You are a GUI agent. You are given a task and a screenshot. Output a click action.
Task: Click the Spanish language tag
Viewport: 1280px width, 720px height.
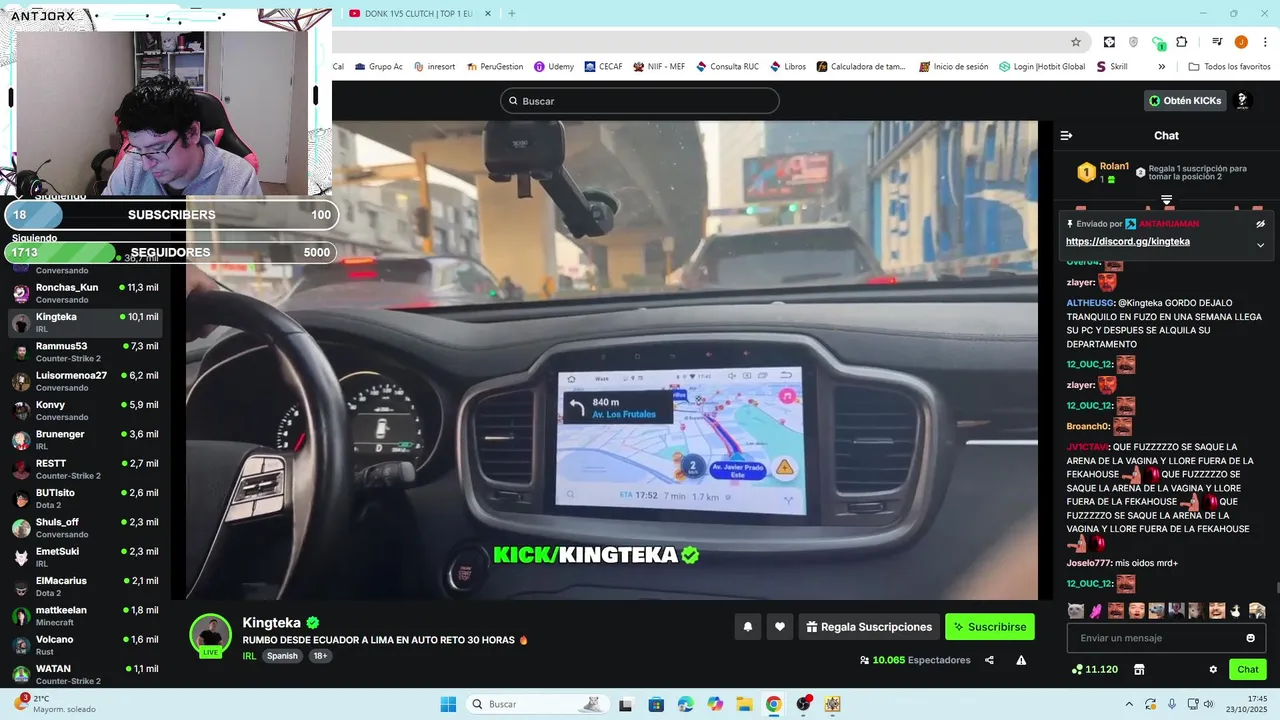(x=282, y=656)
